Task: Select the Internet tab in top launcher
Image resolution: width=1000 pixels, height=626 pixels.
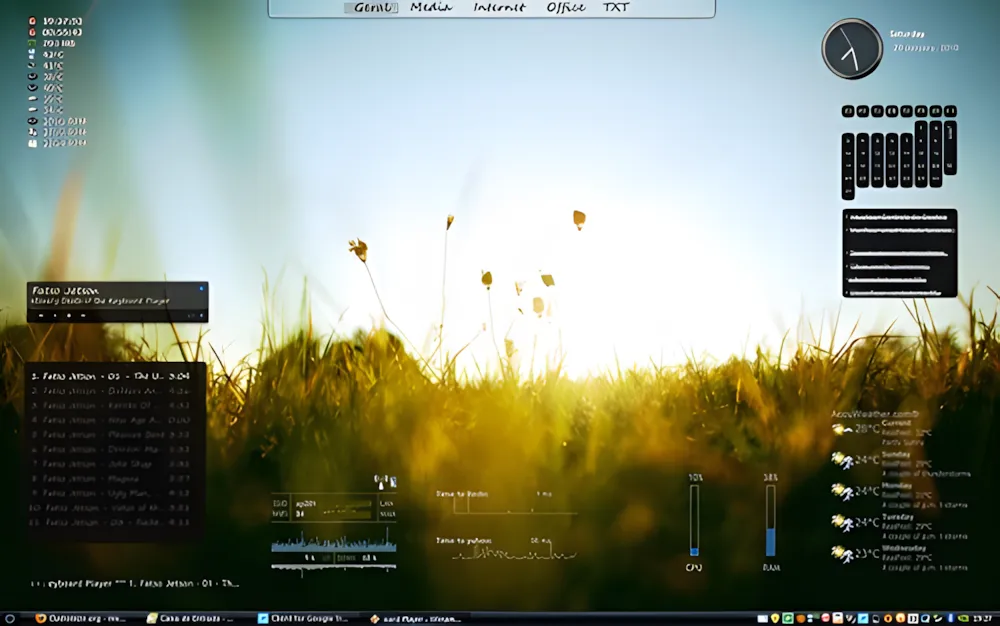Action: tap(499, 8)
